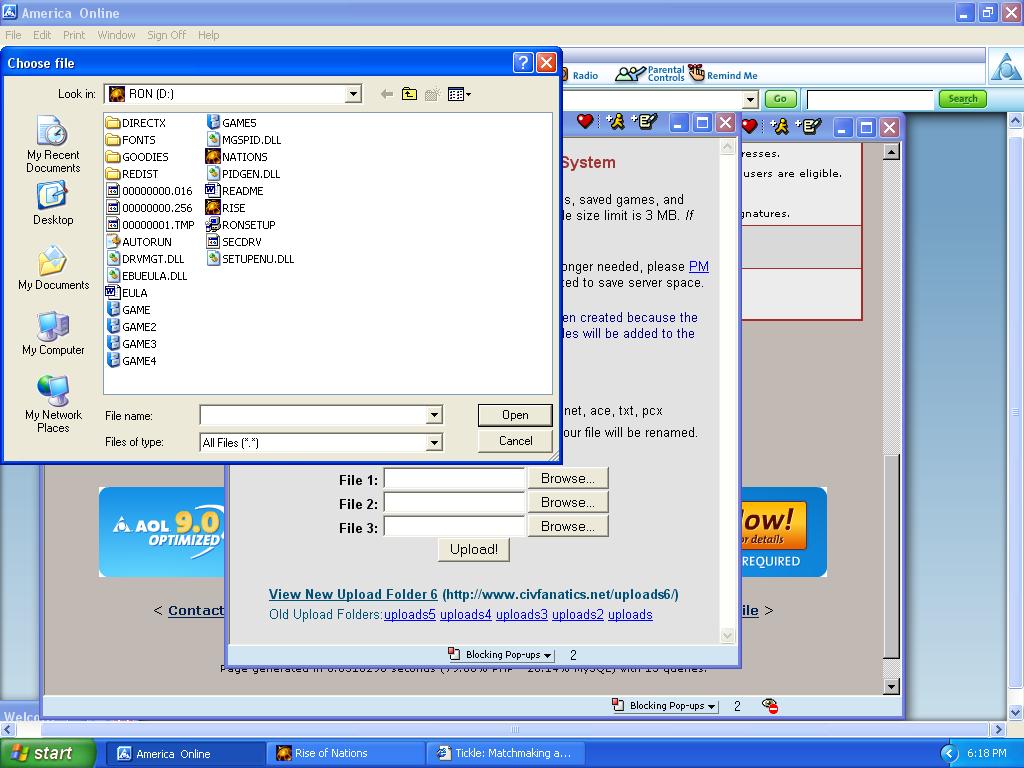Open Parental Controls in AOL toolbar
1024x768 pixels.
650,74
